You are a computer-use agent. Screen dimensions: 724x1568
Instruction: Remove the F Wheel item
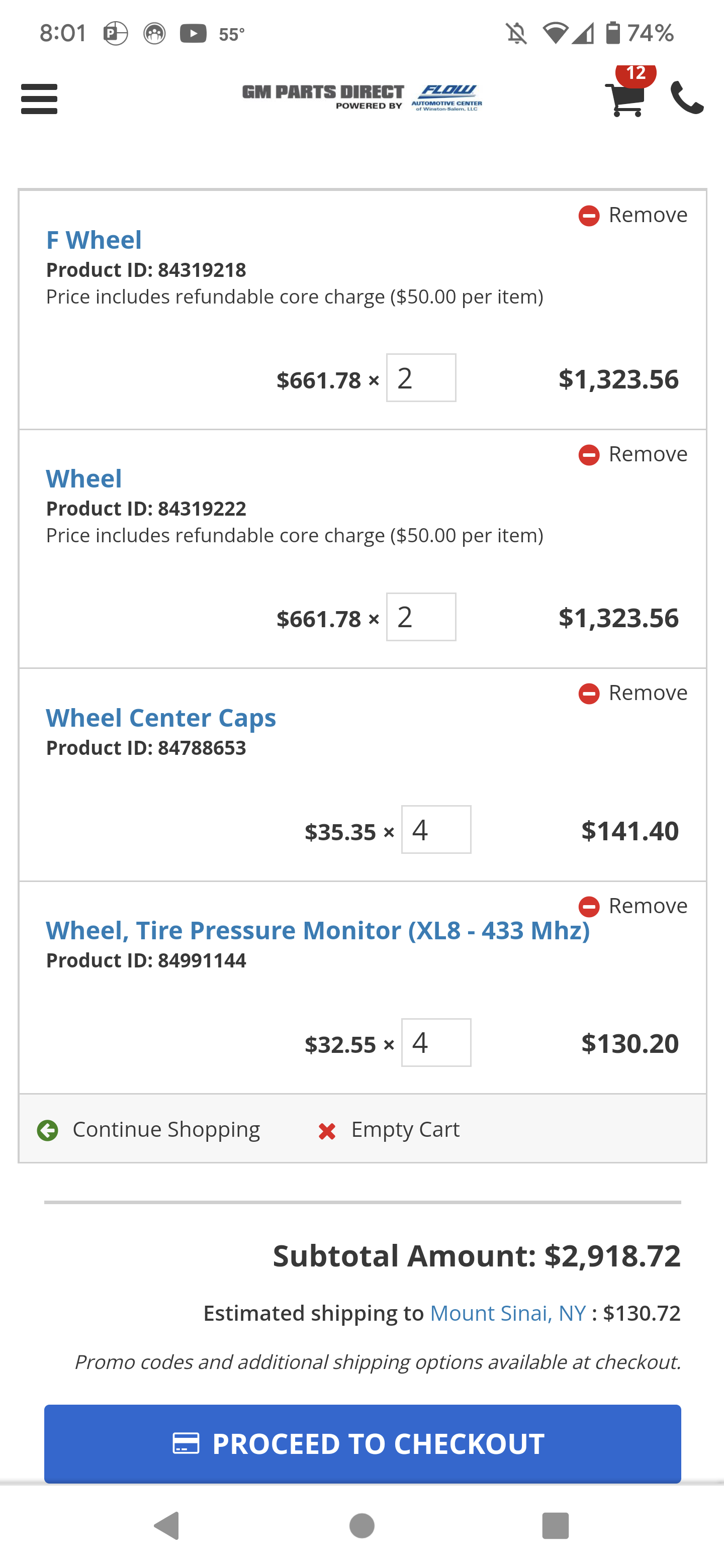632,215
